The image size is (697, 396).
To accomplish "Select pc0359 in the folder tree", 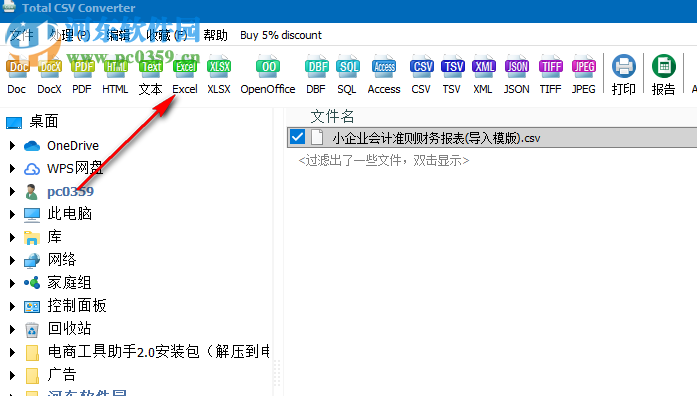I will [70, 192].
